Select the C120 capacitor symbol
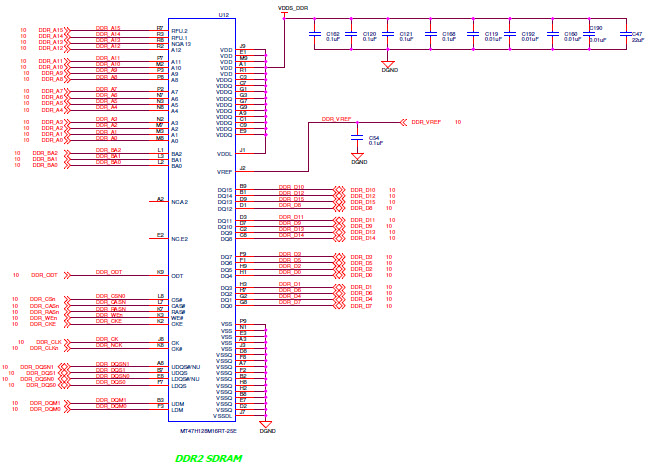The image size is (650, 464). coord(351,34)
